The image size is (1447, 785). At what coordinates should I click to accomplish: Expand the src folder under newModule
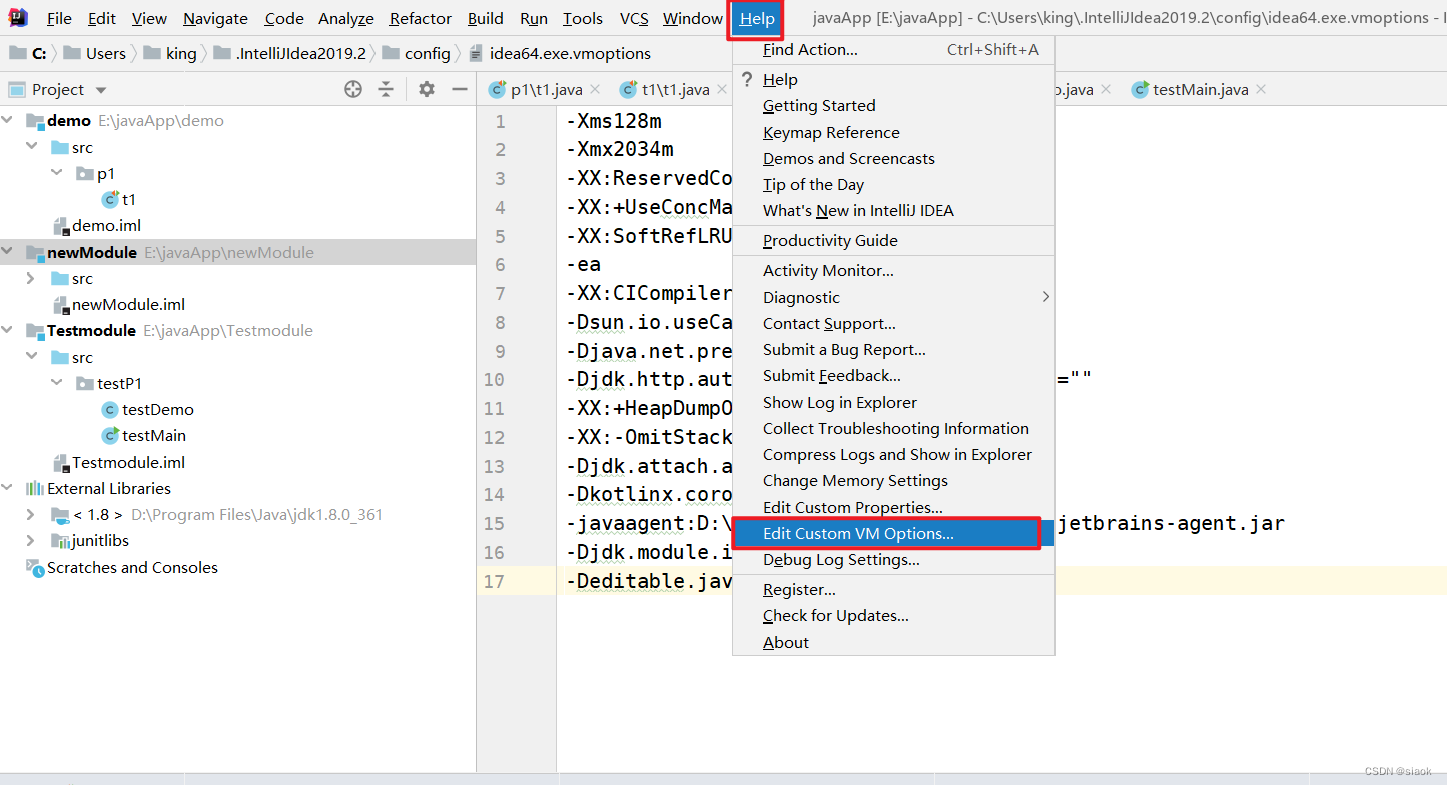coord(32,278)
